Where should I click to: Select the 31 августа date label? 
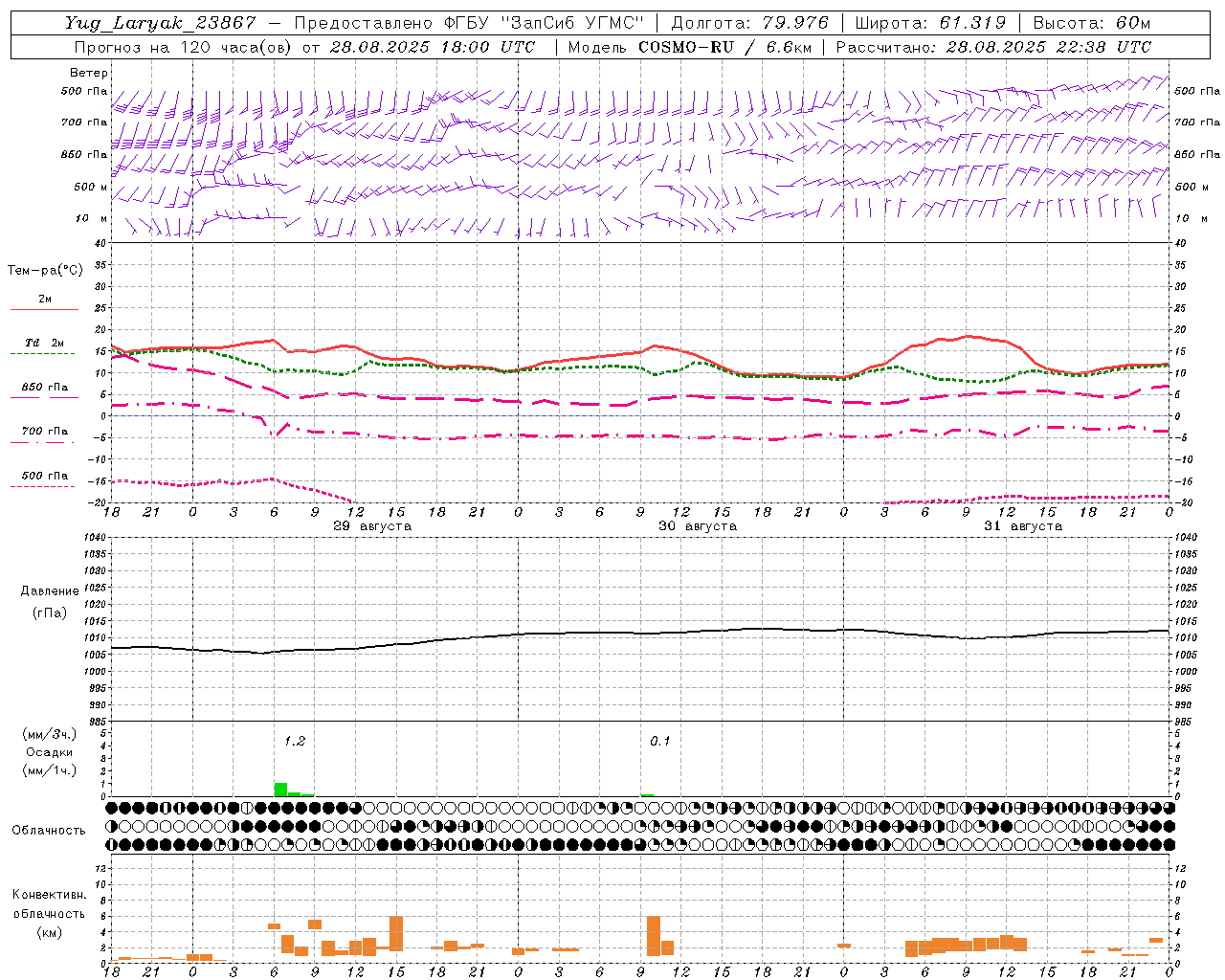click(1023, 526)
